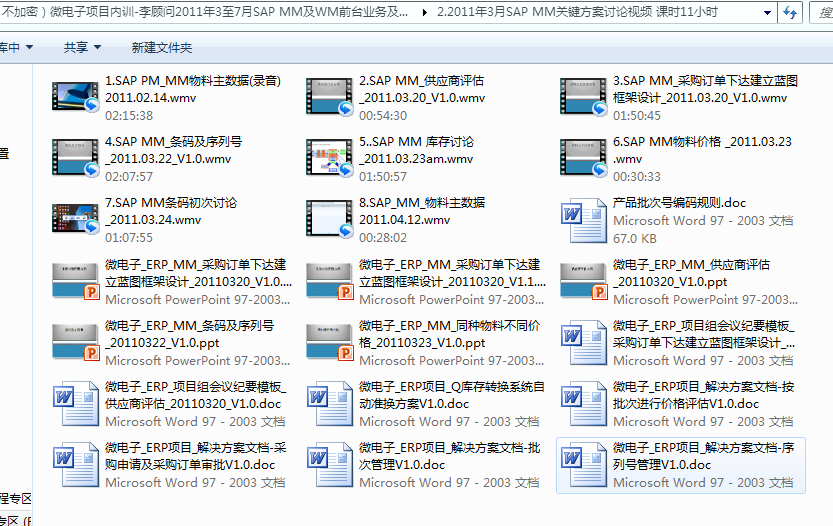This screenshot has width=833, height=526.
Task: Select video icon for 5..SAP MM 库存讨论
Action: point(329,158)
